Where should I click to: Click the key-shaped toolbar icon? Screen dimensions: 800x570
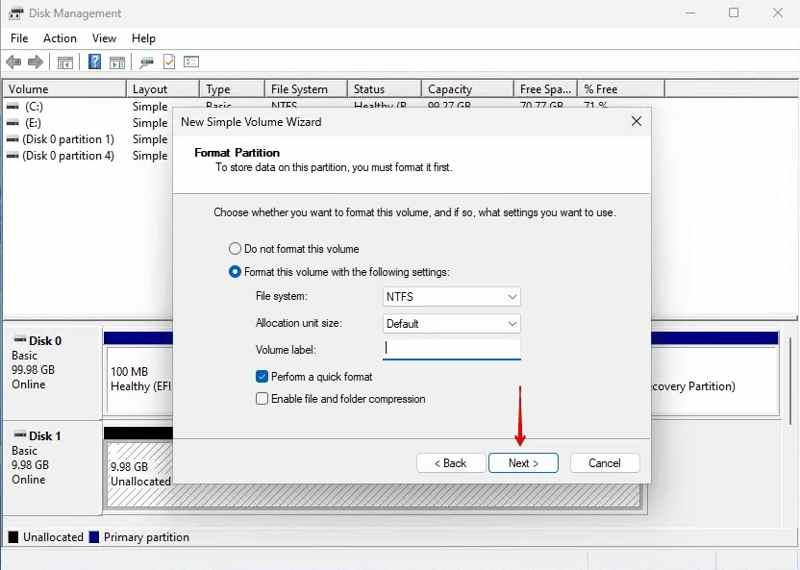[146, 62]
